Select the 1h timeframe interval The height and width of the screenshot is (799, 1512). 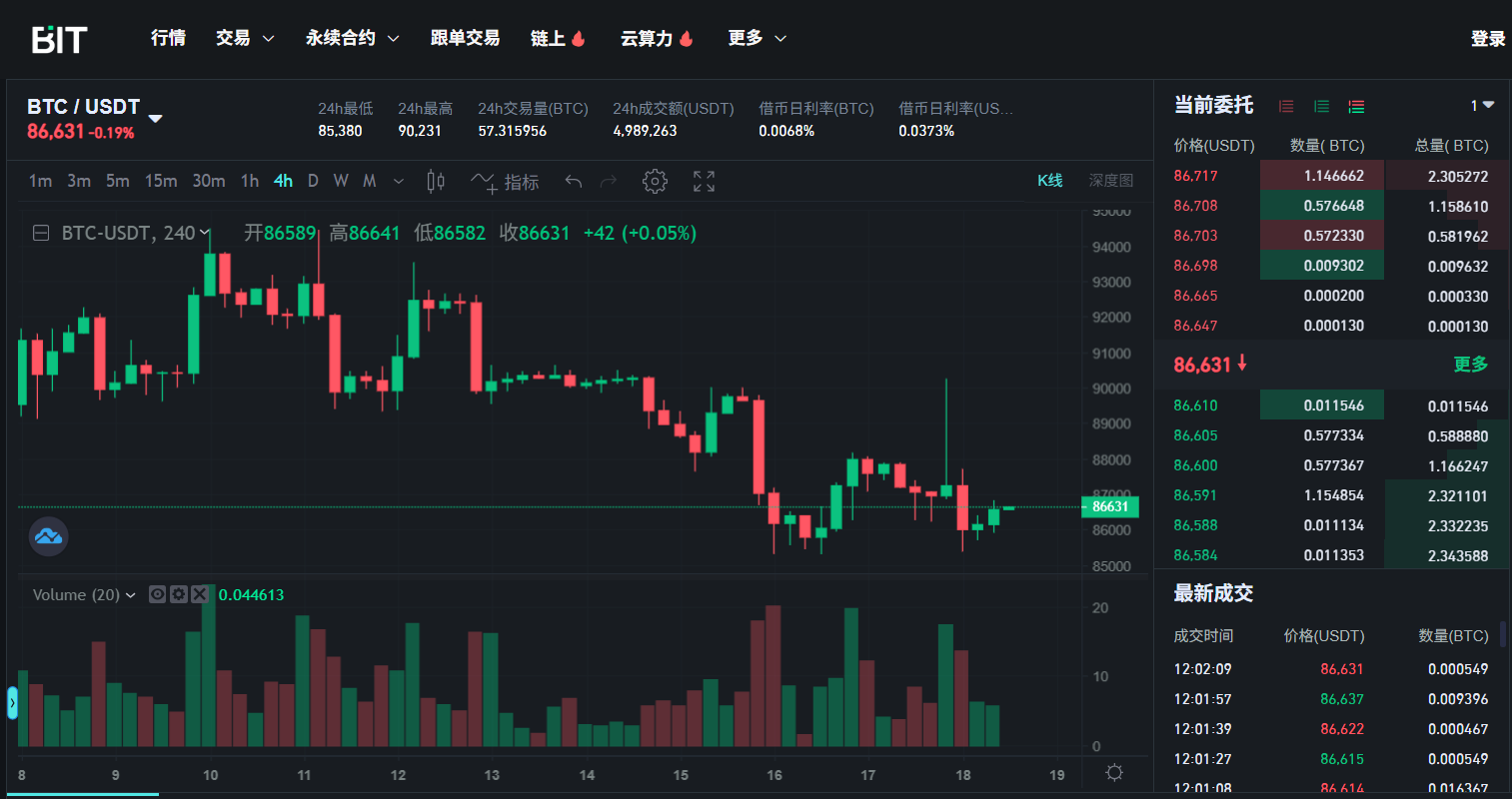[x=249, y=181]
